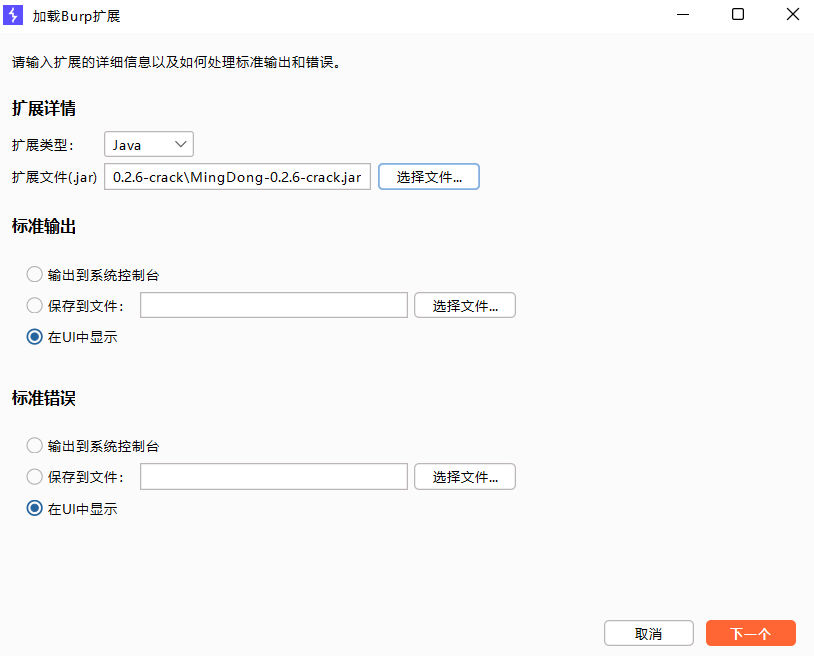Select 输出到系统控制台 under 标准错误
Screen dimensions: 814x656
click(35, 446)
